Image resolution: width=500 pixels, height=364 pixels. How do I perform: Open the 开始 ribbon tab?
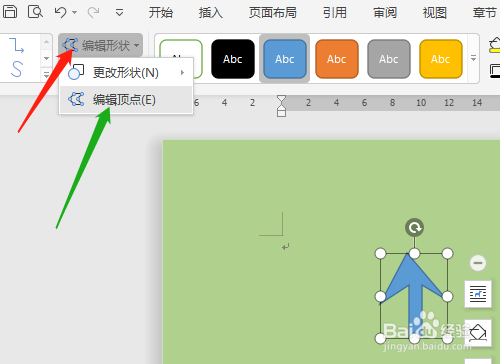pyautogui.click(x=161, y=13)
